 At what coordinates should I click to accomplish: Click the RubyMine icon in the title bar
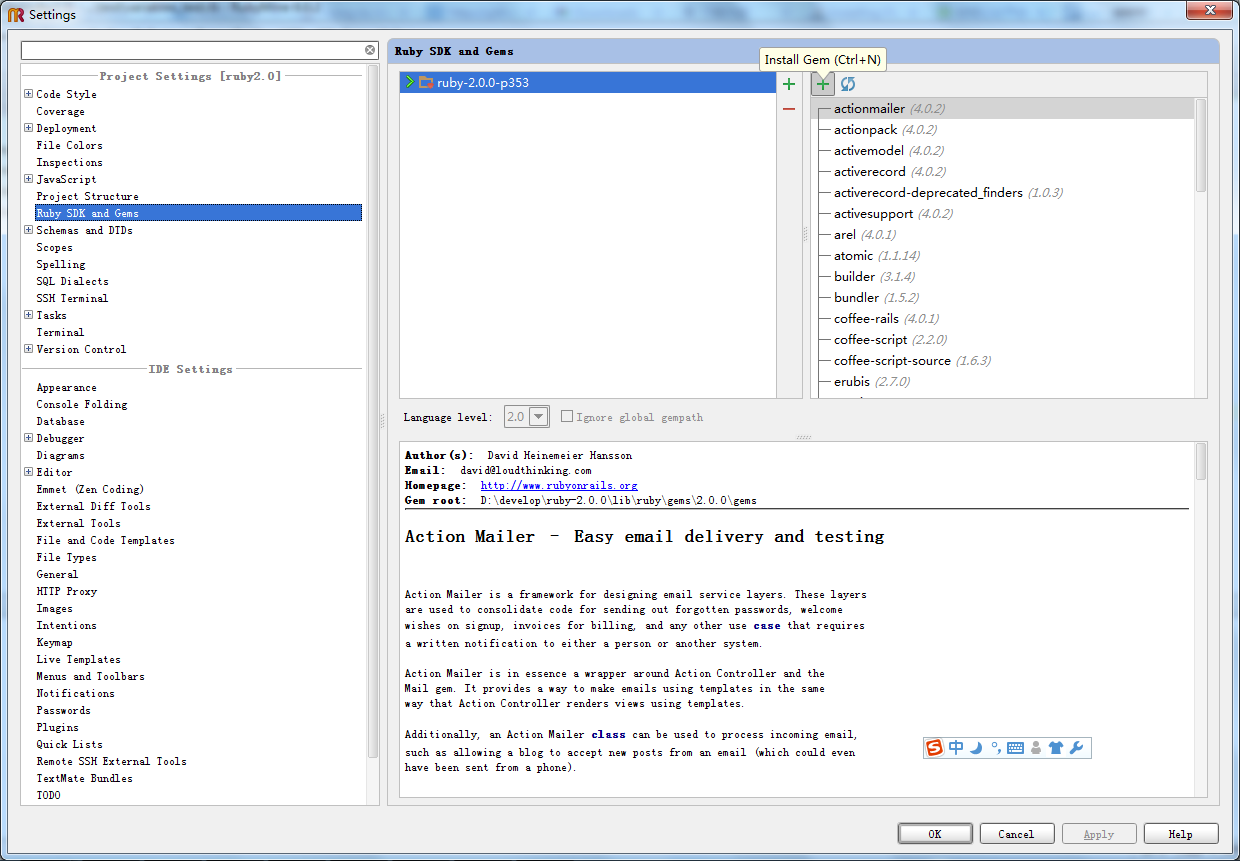coord(16,14)
